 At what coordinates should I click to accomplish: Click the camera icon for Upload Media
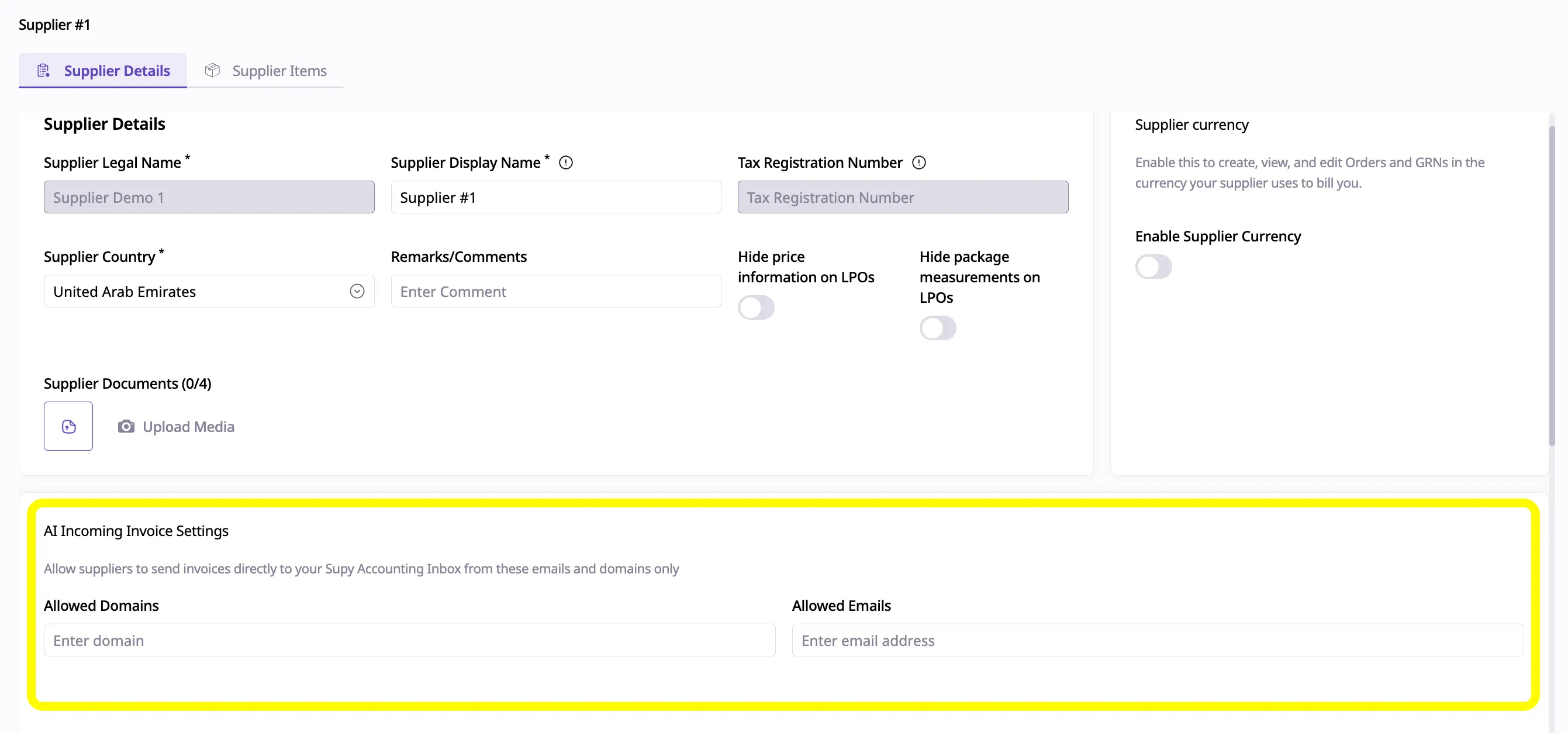pyautogui.click(x=126, y=426)
